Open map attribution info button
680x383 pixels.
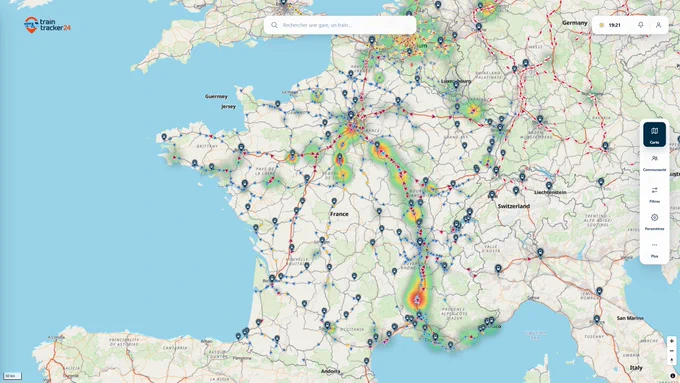click(673, 376)
